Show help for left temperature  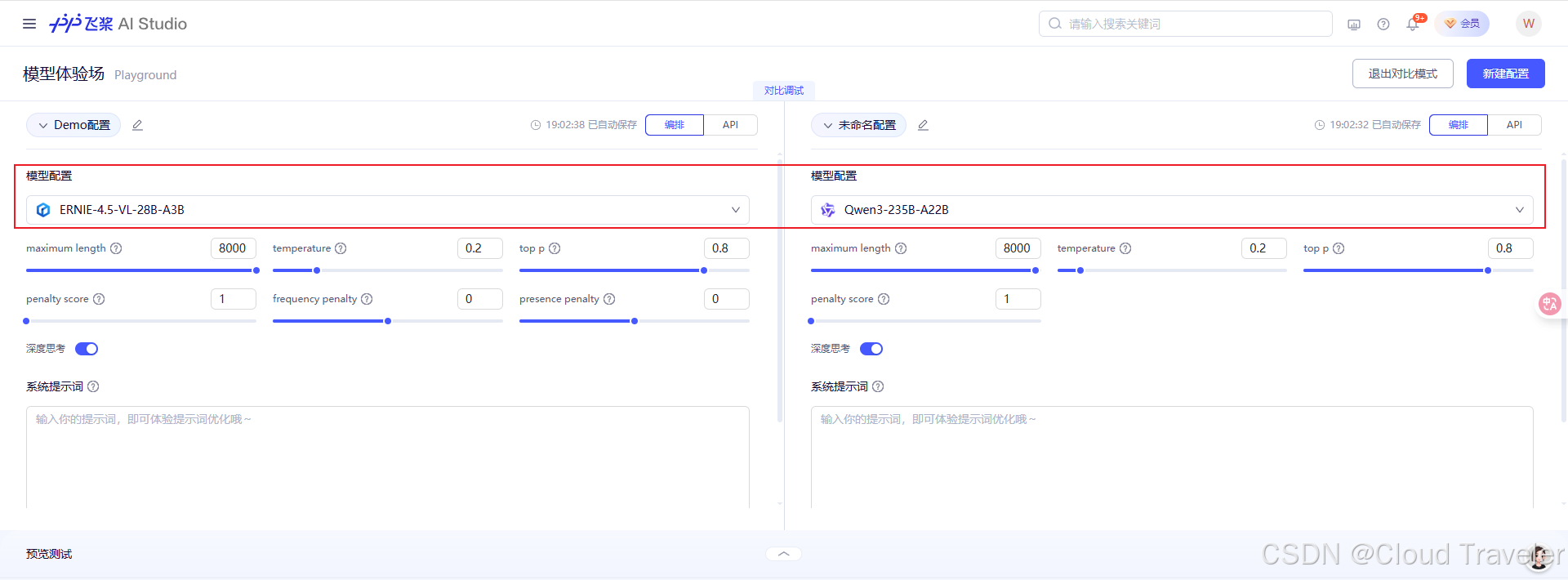pos(341,248)
